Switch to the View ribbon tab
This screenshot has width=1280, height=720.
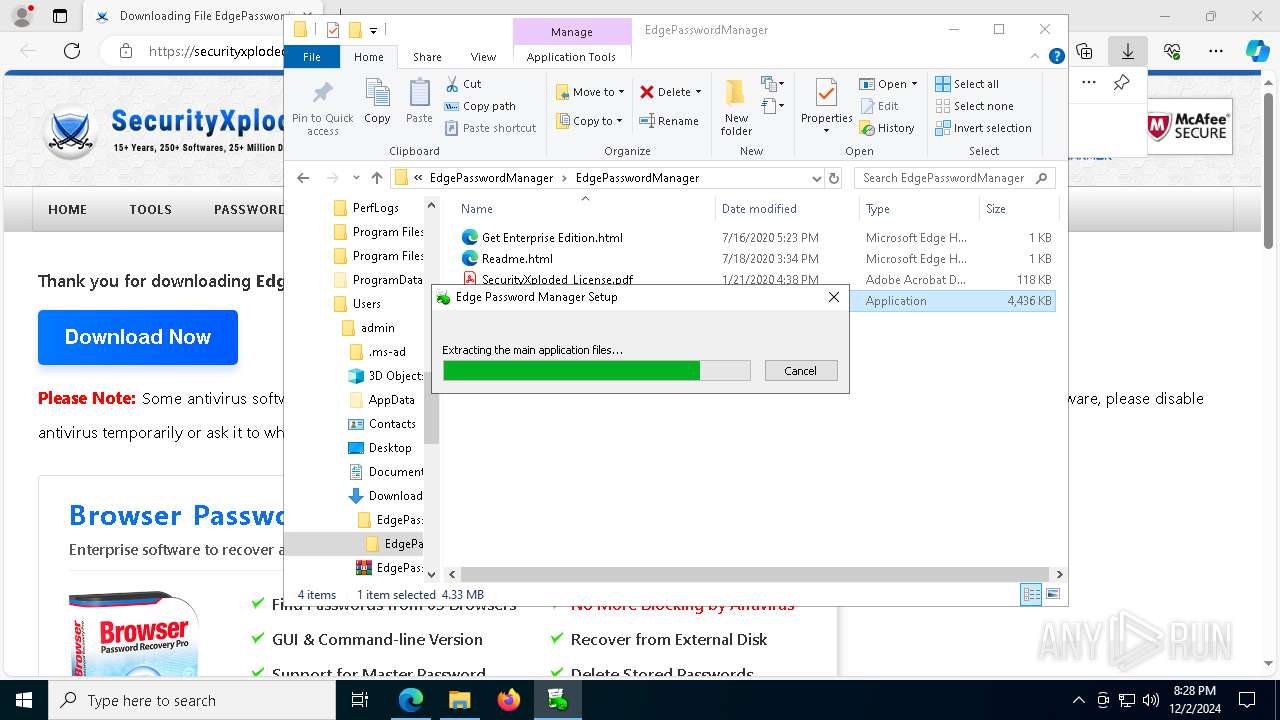tap(483, 57)
